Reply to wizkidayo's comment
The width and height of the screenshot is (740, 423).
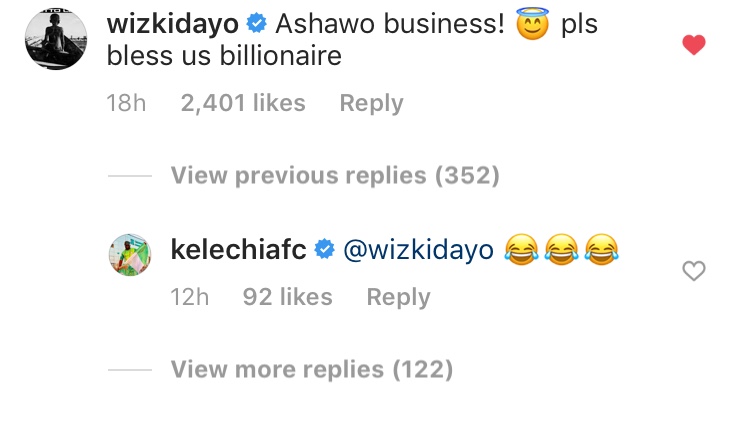pos(371,103)
